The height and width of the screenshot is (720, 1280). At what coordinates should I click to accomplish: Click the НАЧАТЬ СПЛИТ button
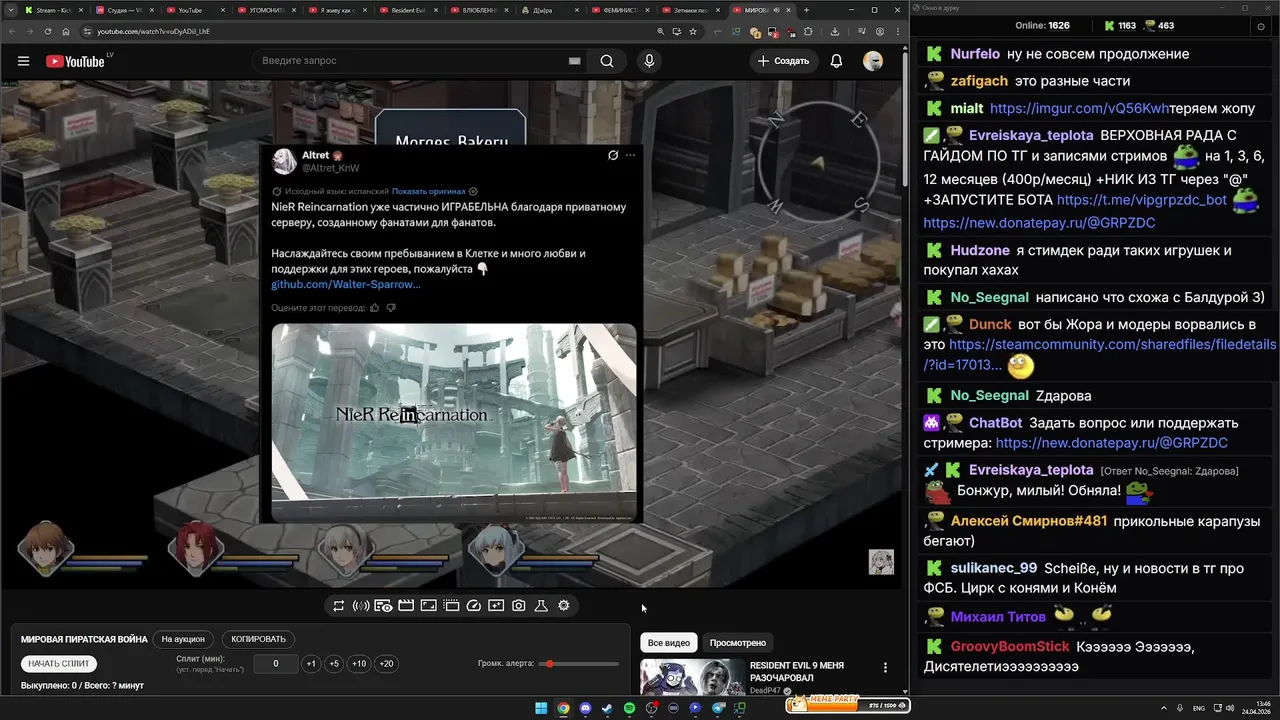point(59,663)
